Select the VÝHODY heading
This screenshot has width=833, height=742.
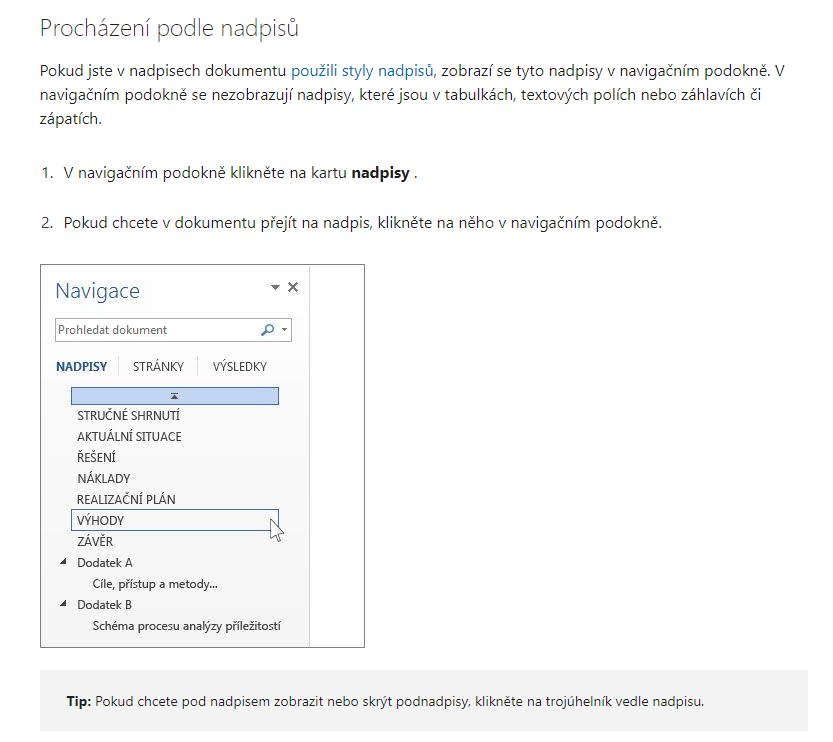(x=174, y=520)
